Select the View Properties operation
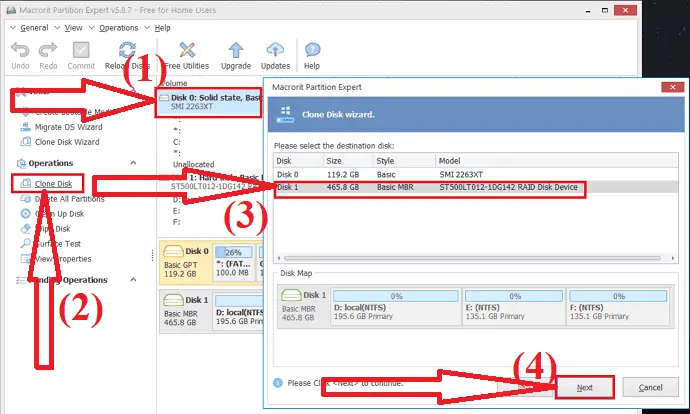 (x=56, y=259)
